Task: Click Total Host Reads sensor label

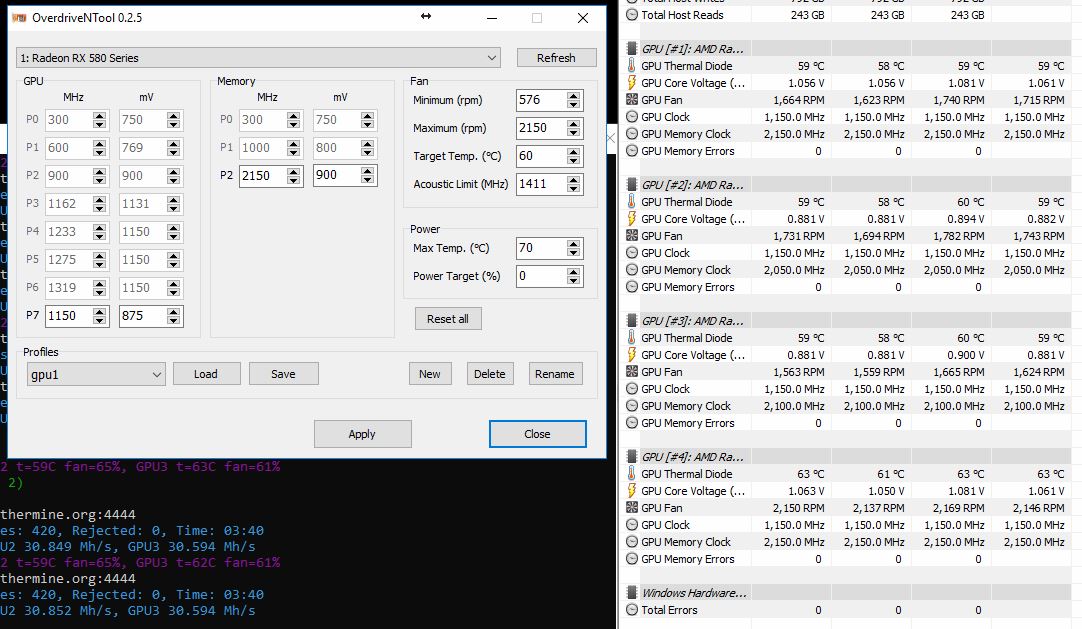Action: point(682,14)
